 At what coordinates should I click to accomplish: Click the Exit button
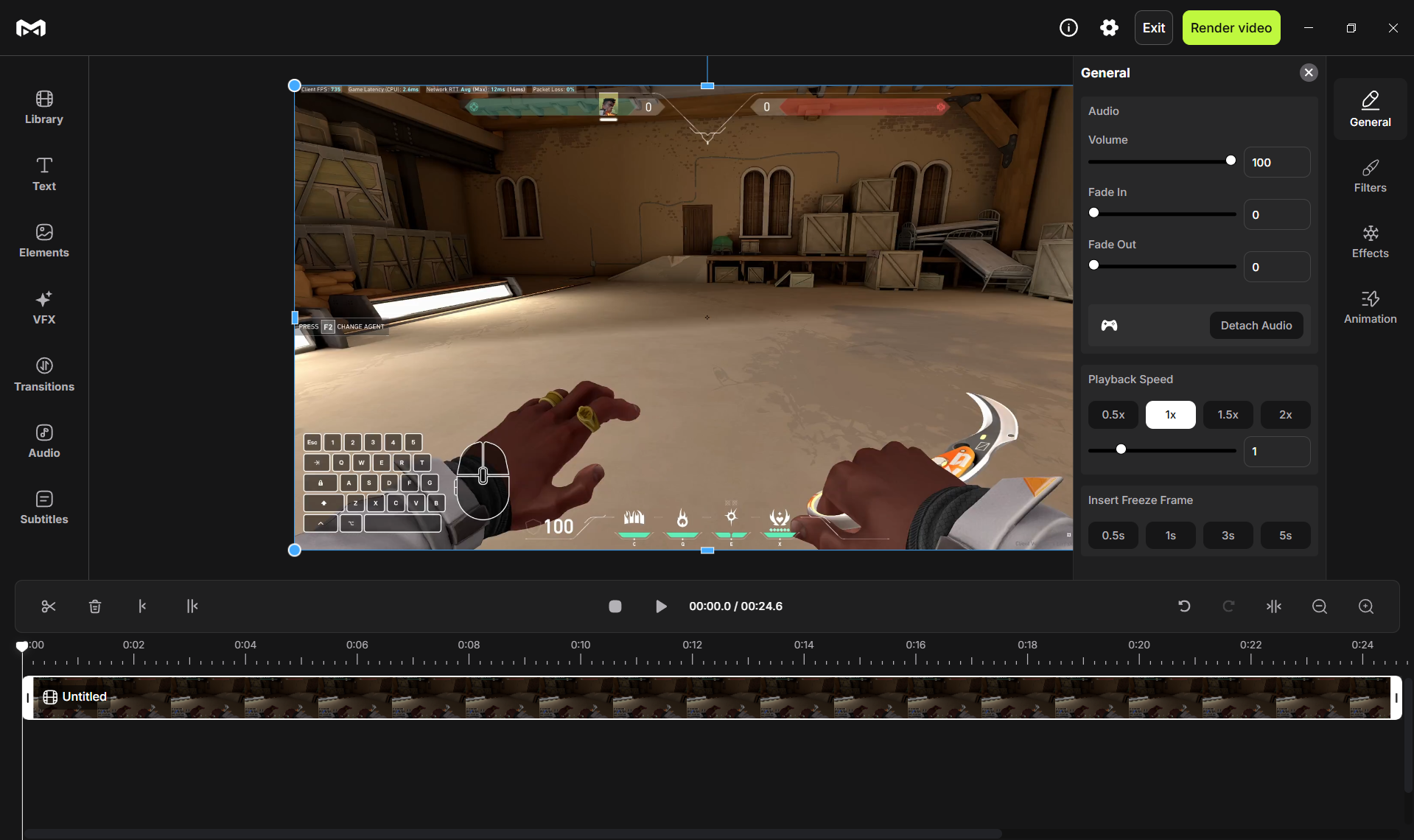click(x=1153, y=28)
